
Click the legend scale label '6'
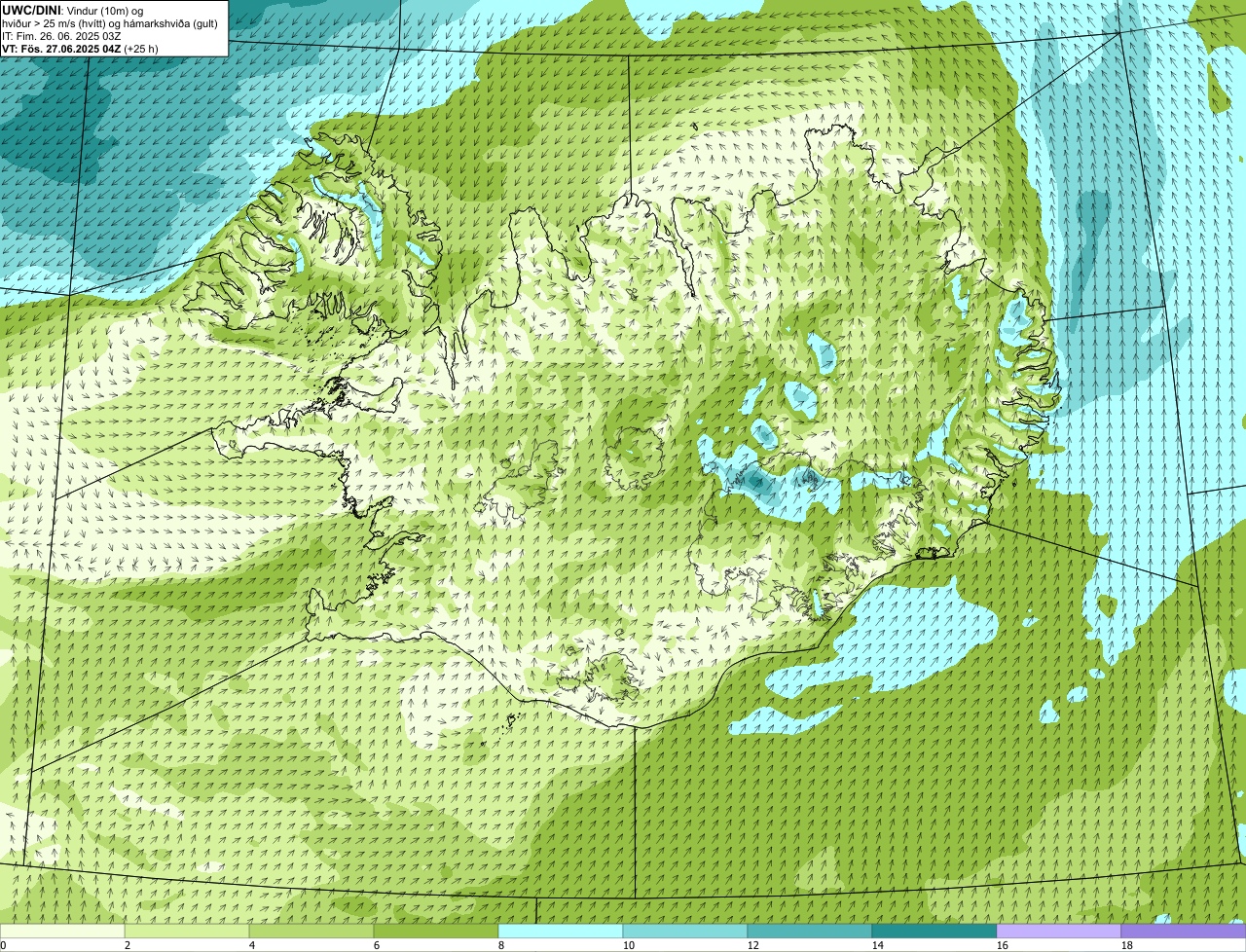tap(377, 945)
